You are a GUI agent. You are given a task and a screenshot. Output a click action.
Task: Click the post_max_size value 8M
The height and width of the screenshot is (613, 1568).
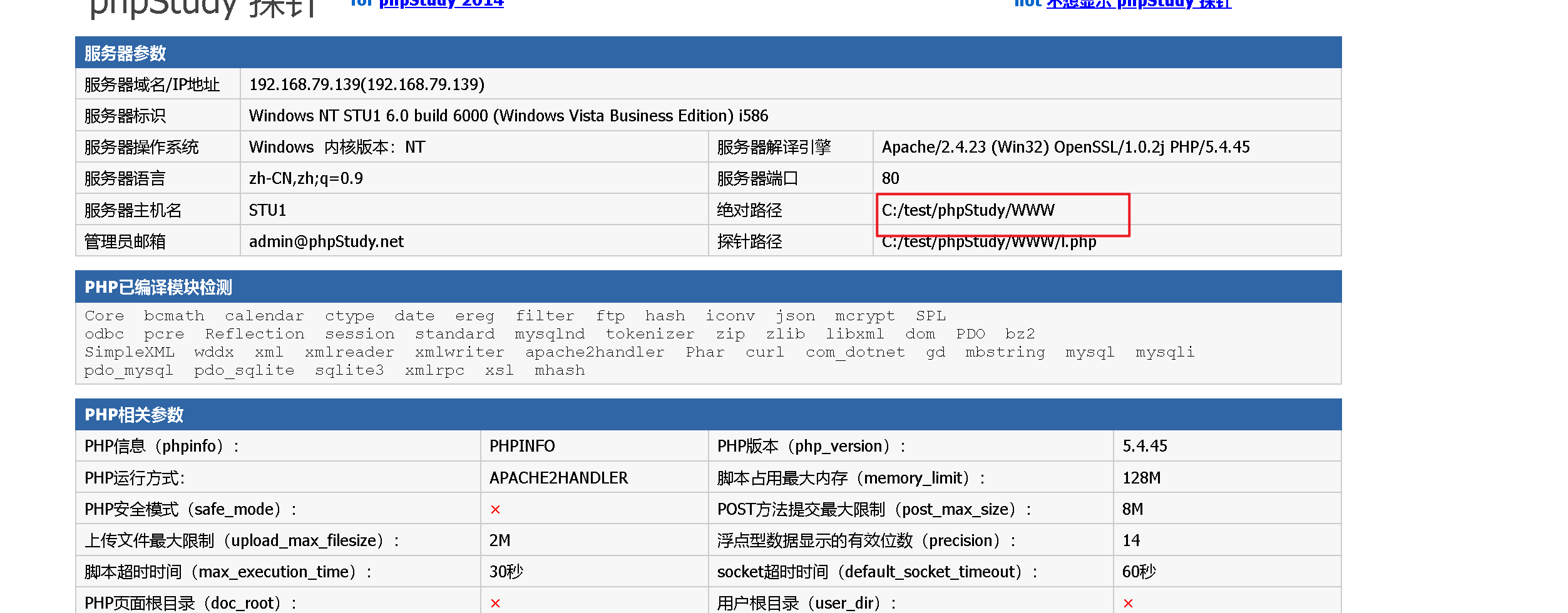1132,509
